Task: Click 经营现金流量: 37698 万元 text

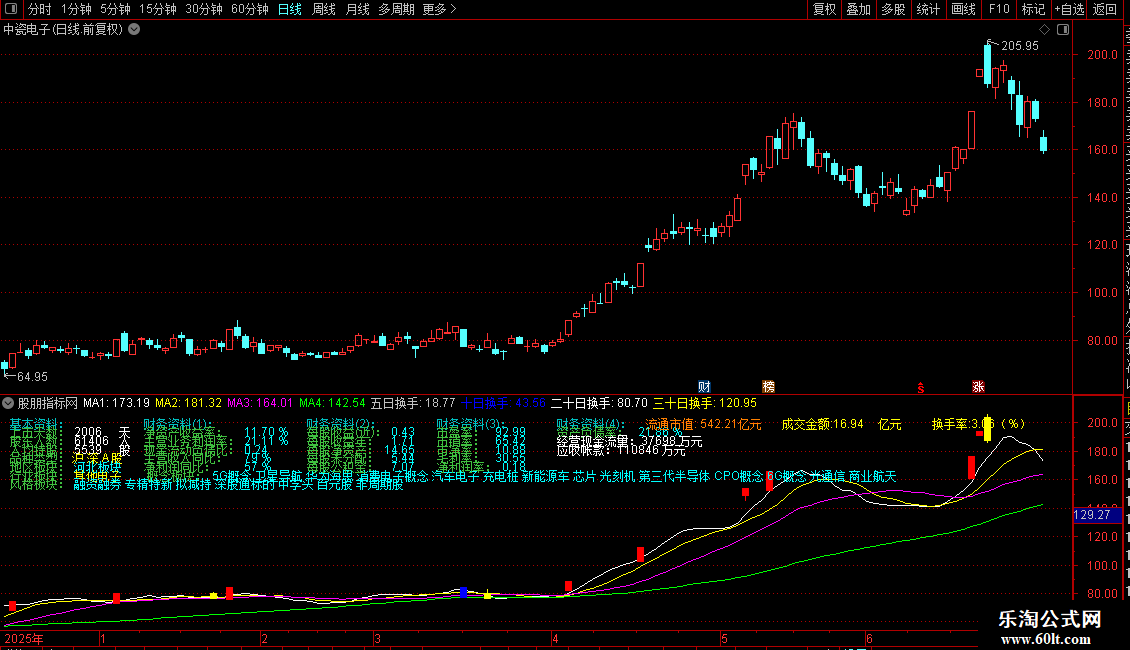Action: [629, 441]
